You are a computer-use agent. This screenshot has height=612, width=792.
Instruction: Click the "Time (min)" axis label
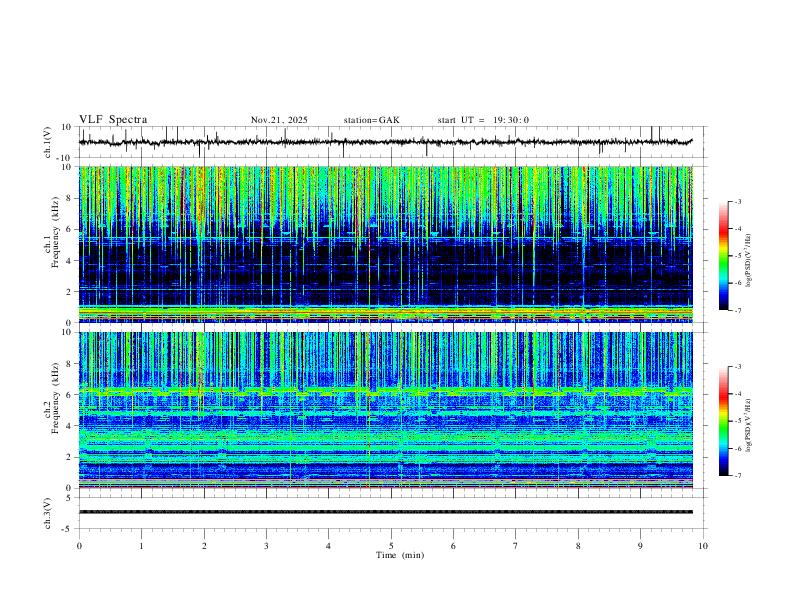click(x=400, y=555)
